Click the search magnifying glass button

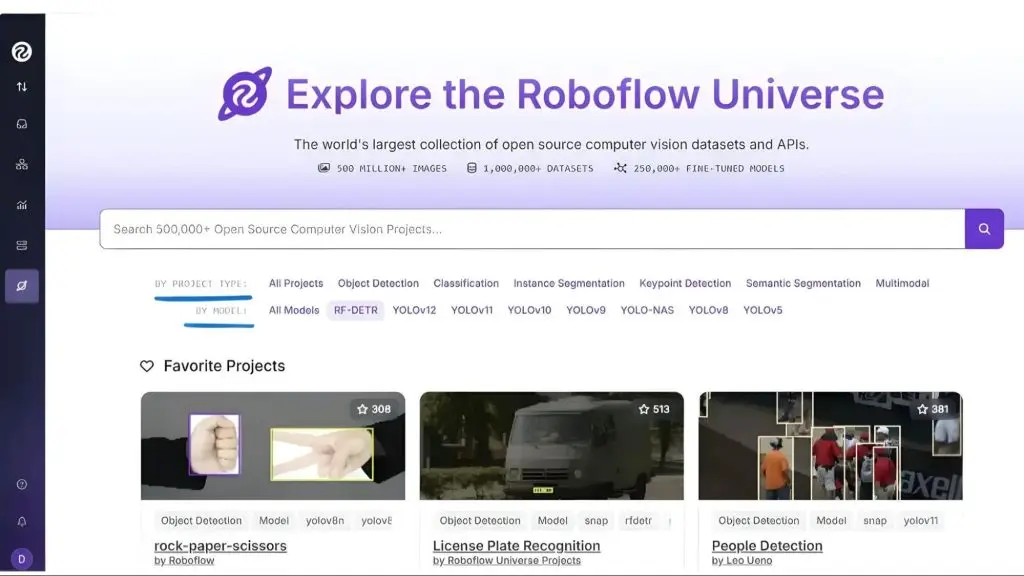(x=983, y=229)
